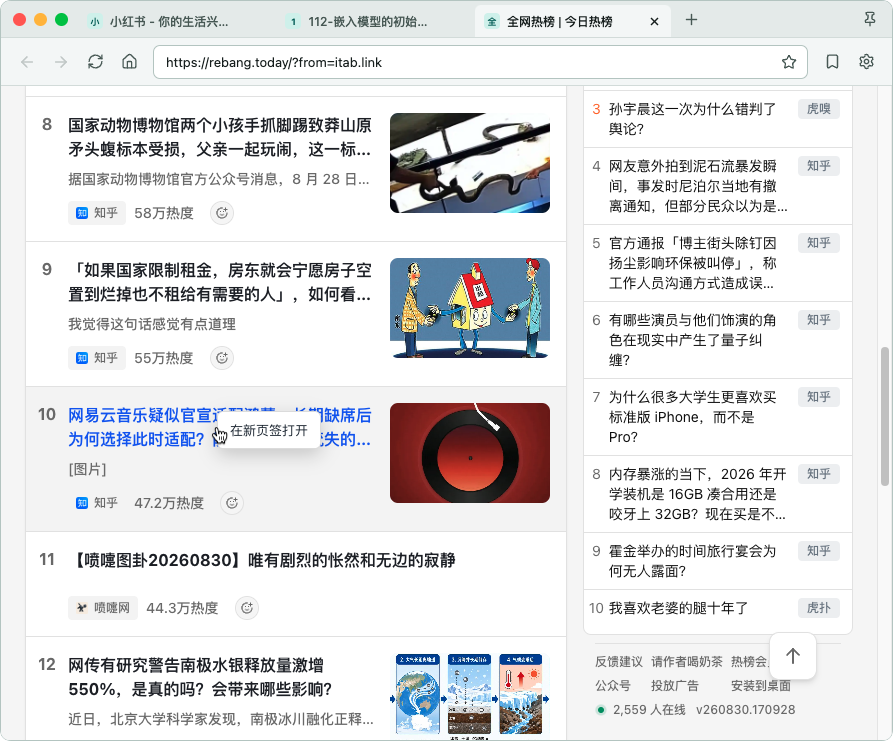The width and height of the screenshot is (893, 741).
Task: Open the 如果国家限制租金 headline
Action: click(219, 282)
